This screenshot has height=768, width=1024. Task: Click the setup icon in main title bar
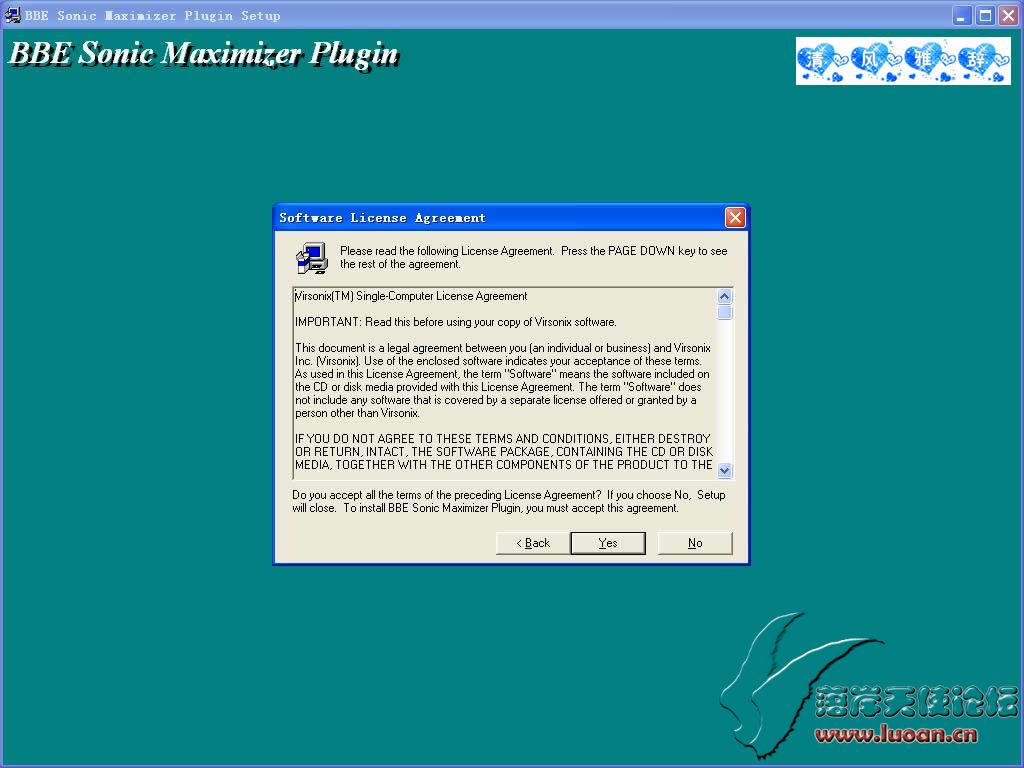tap(12, 15)
